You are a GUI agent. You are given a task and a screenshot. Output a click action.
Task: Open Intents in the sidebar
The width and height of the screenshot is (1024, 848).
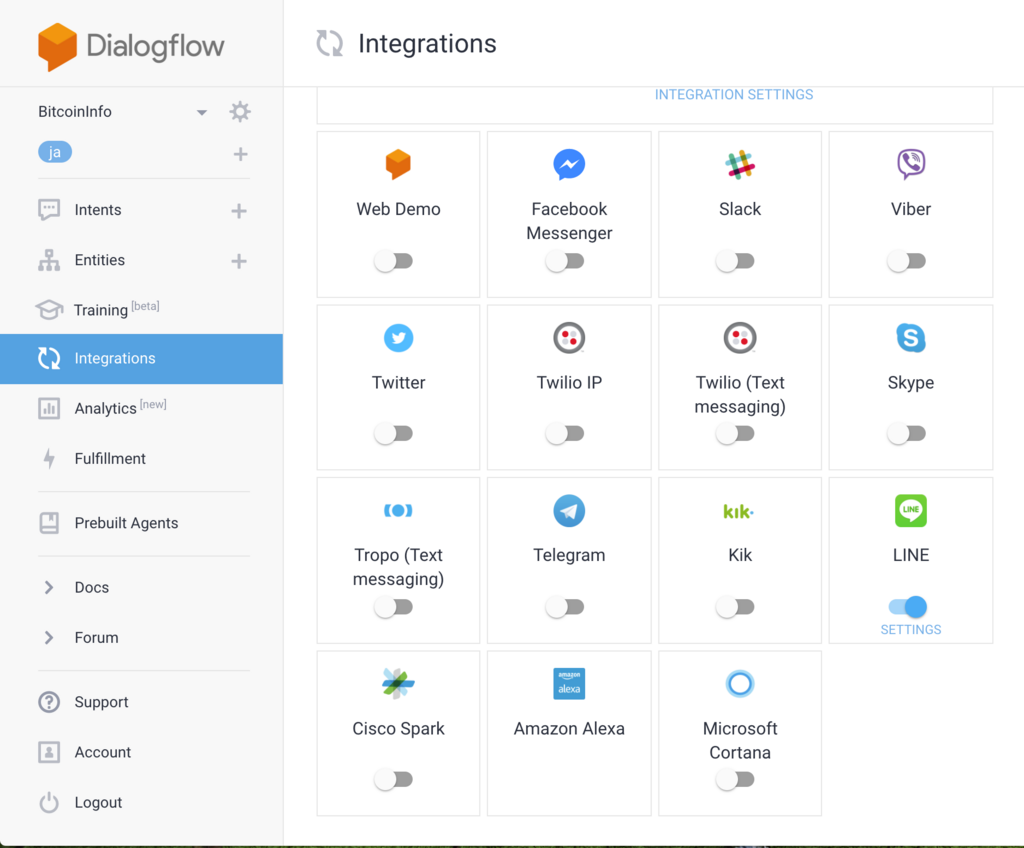tap(98, 210)
